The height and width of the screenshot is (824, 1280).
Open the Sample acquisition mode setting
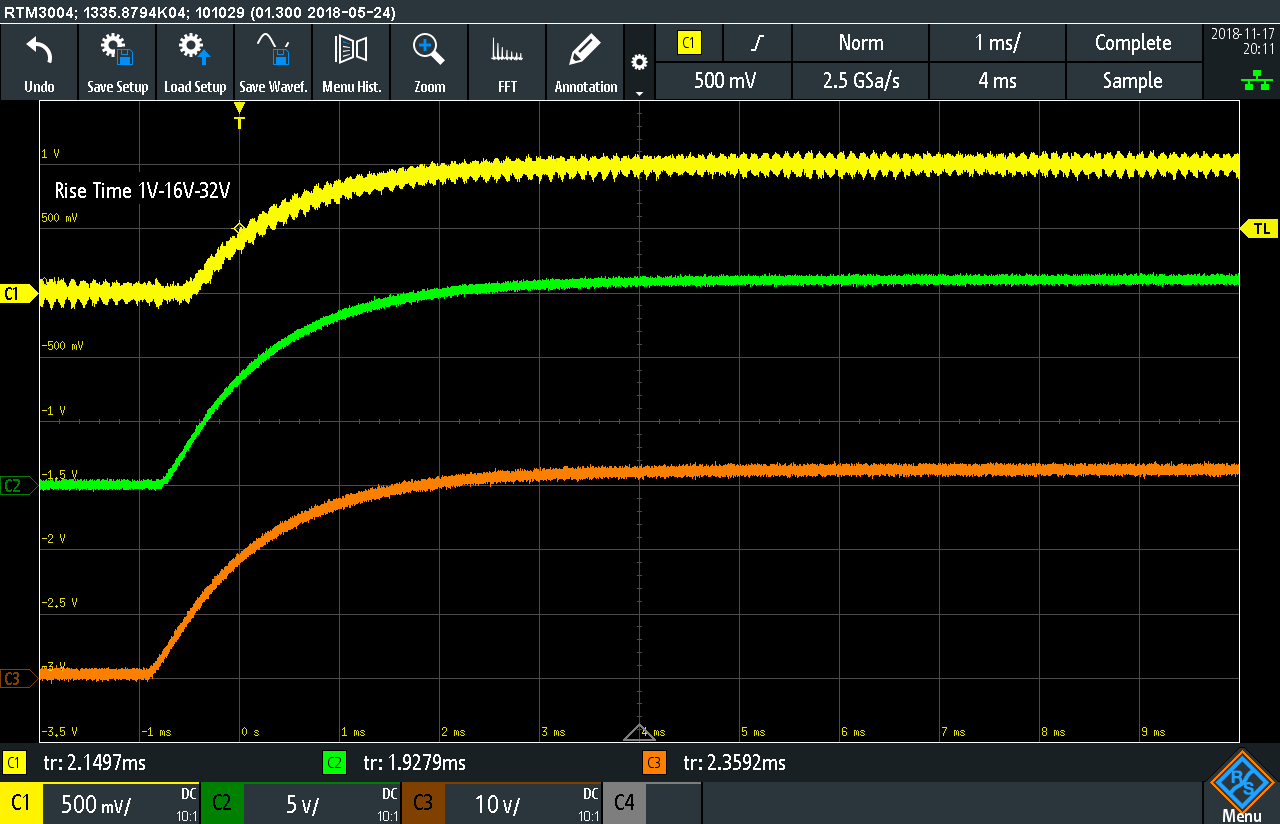pos(1132,81)
